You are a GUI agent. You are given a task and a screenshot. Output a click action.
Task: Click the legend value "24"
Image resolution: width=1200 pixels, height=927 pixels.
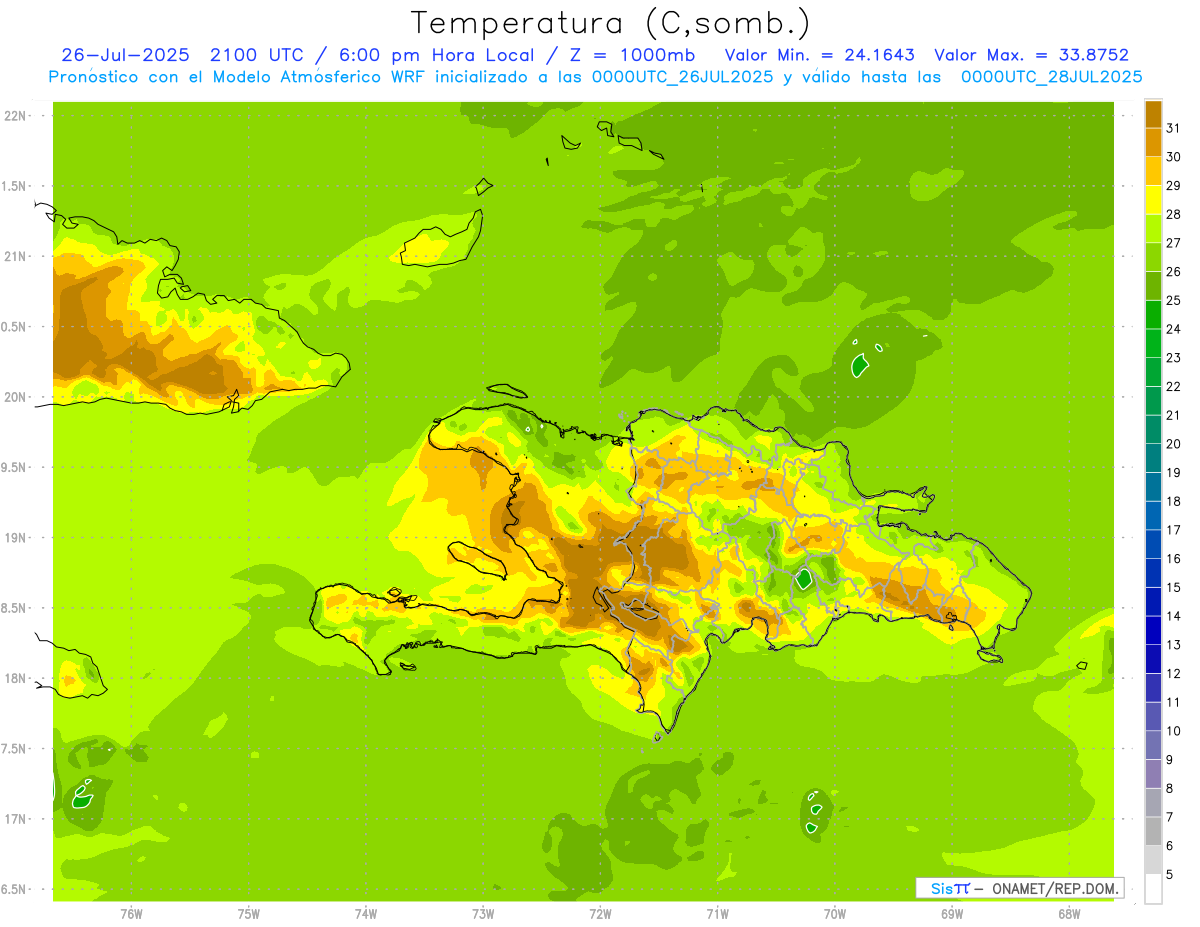pyautogui.click(x=1173, y=329)
